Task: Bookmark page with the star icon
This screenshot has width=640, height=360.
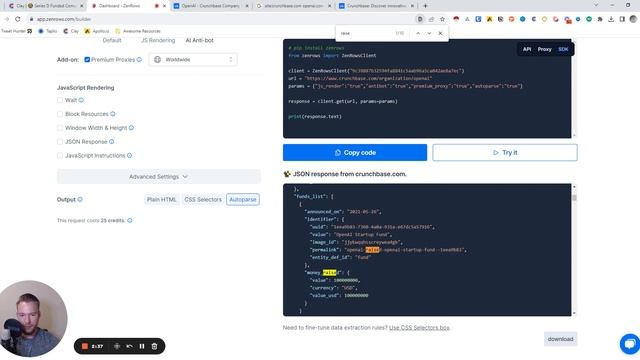Action: tap(442, 19)
